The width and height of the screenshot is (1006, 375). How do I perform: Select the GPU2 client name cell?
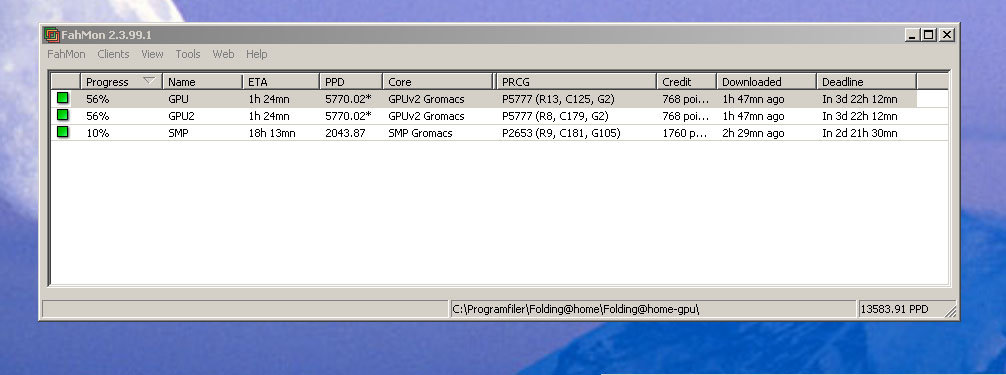182,116
